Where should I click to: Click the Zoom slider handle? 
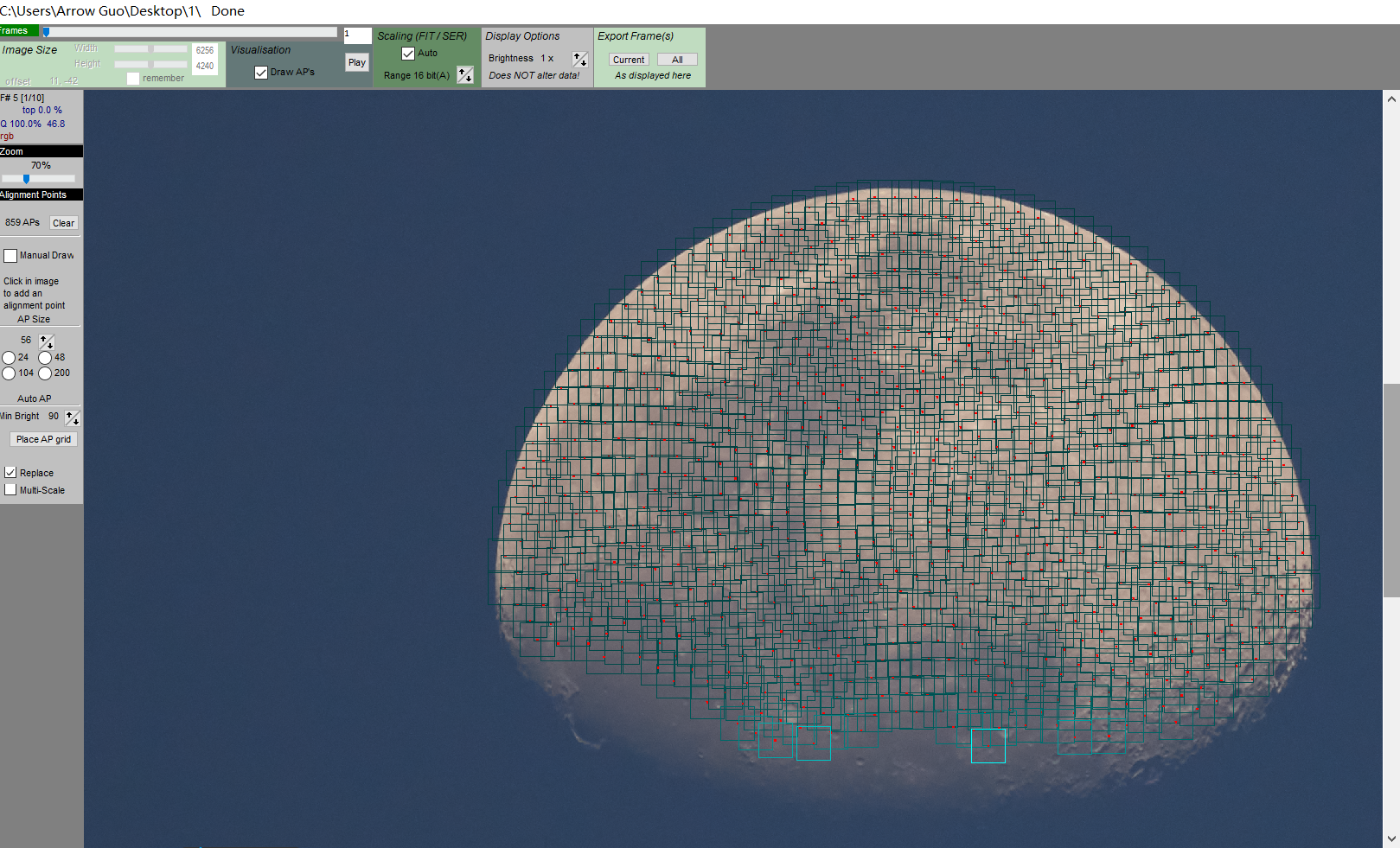26,179
